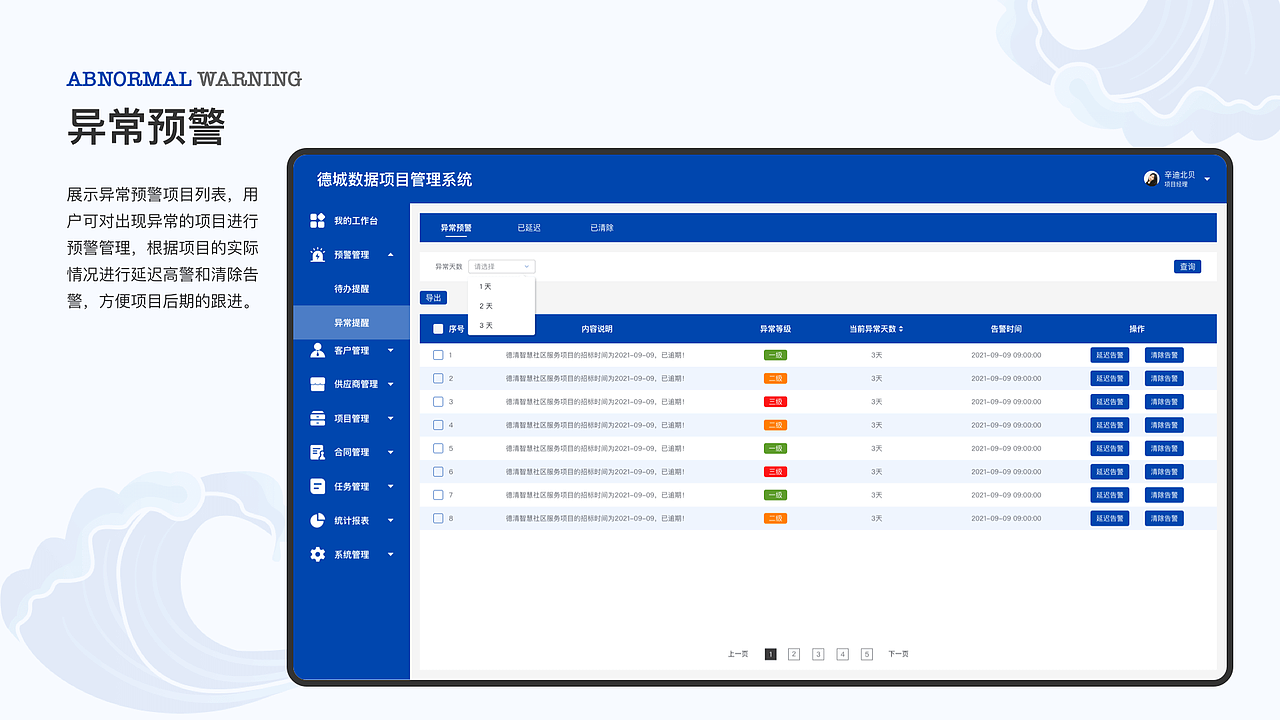
Task: Open the 异常天数 请选择 dropdown
Action: (x=502, y=267)
